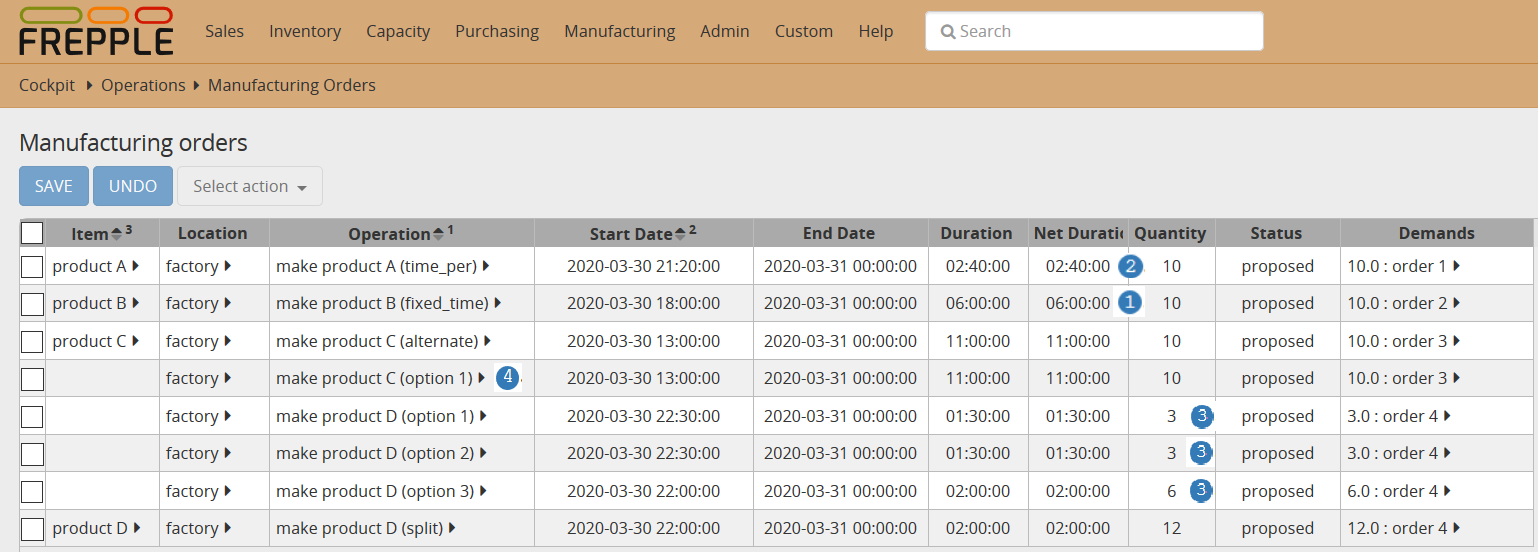Click the arrow beside make product B (fixed_time)
The height and width of the screenshot is (552, 1538).
(498, 303)
